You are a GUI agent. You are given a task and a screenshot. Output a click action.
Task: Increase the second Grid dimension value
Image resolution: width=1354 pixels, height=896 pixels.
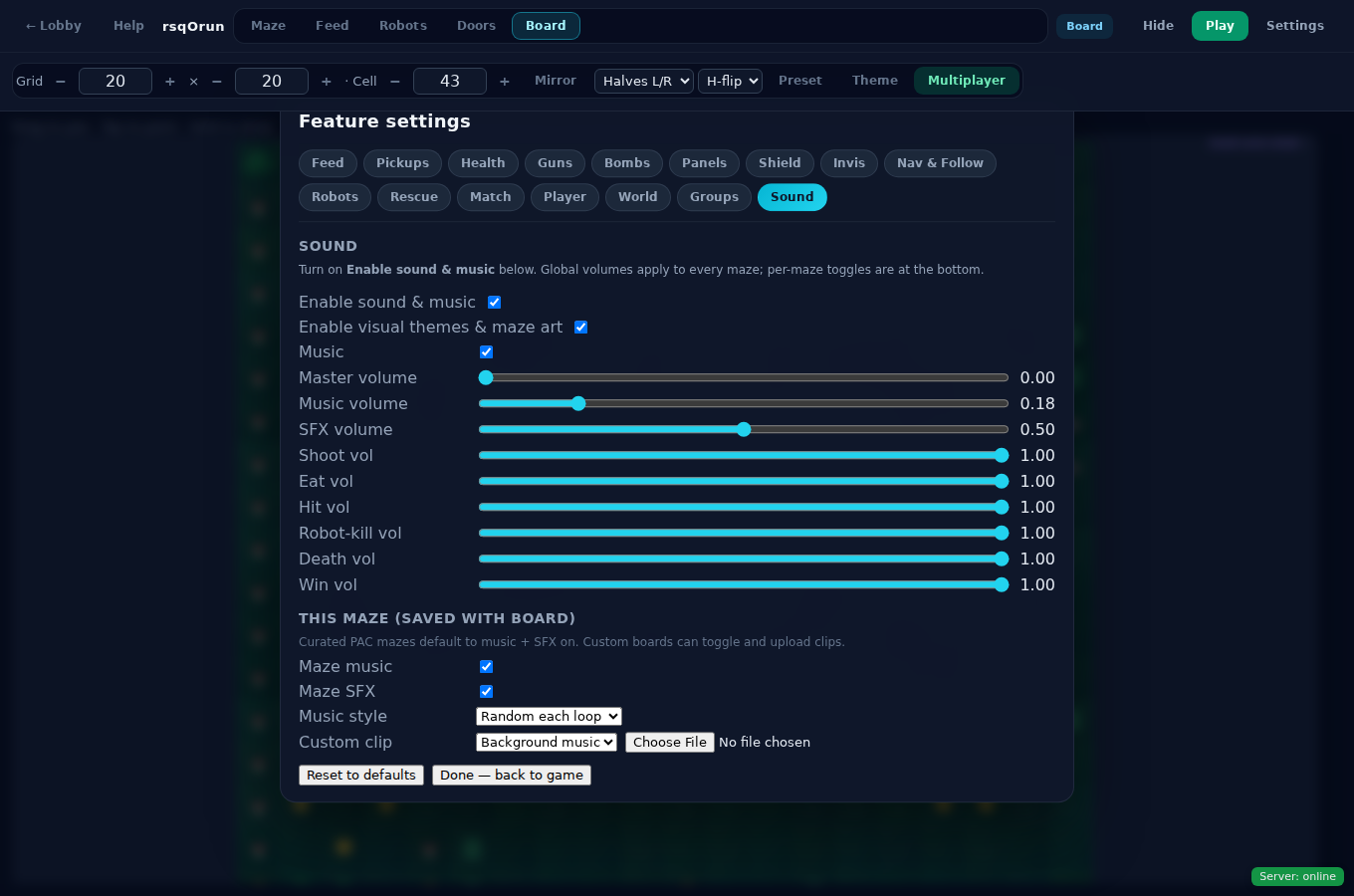[327, 82]
